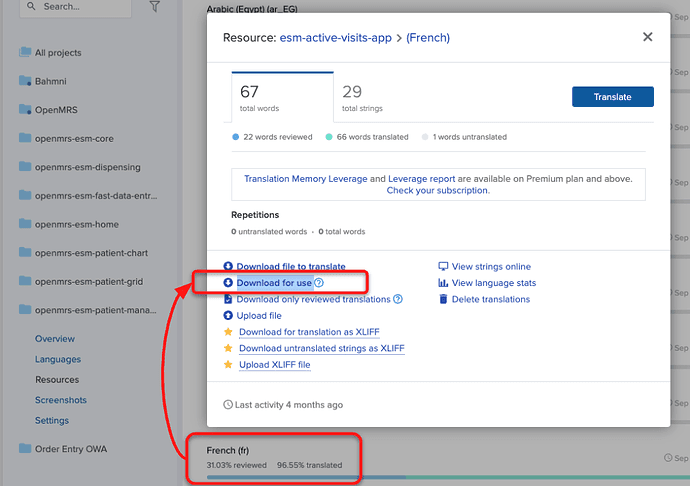Image resolution: width=690 pixels, height=486 pixels.
Task: Click the Translate button
Action: click(x=613, y=97)
